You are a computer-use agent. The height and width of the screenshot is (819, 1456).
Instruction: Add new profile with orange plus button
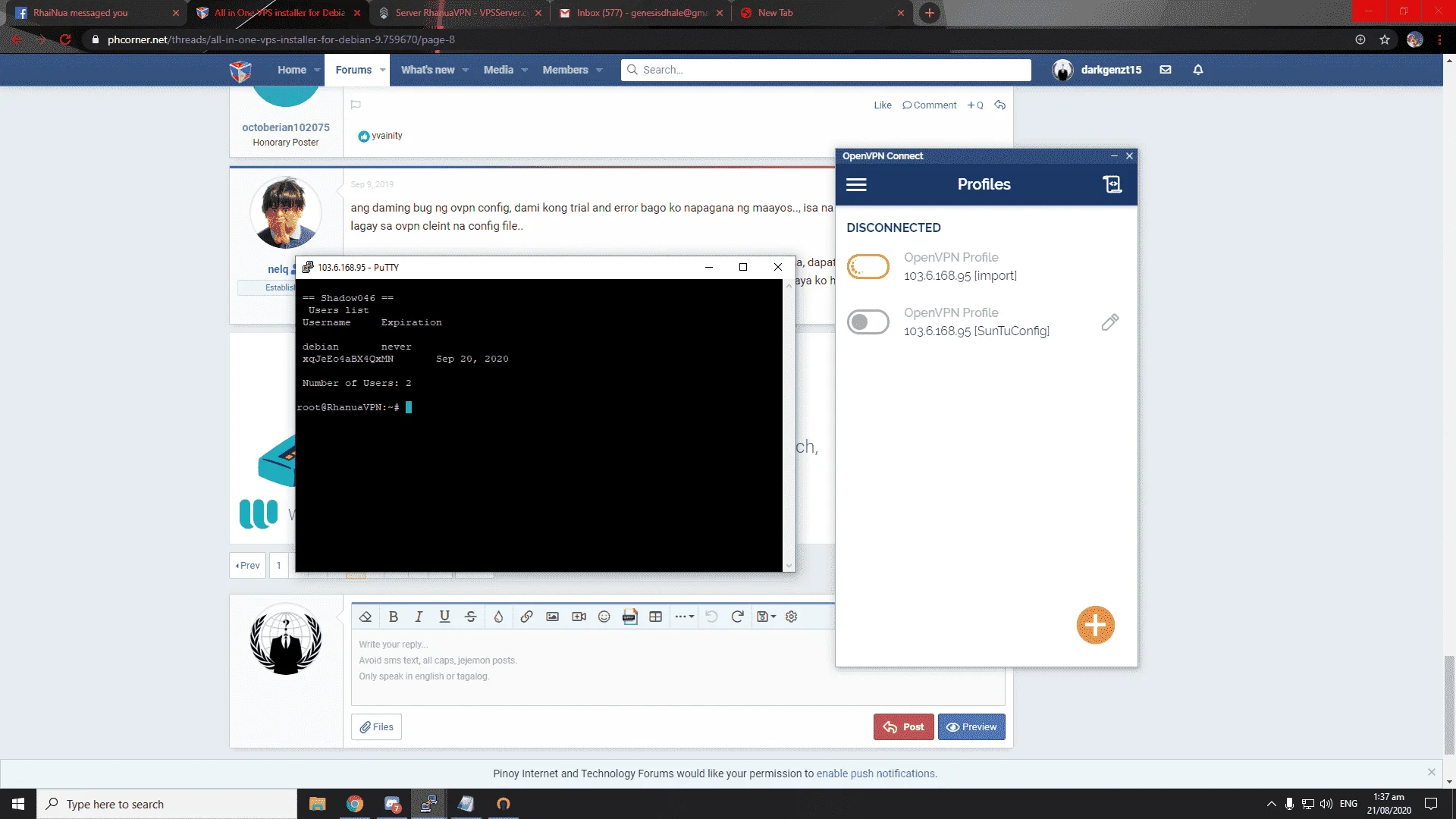pos(1095,625)
